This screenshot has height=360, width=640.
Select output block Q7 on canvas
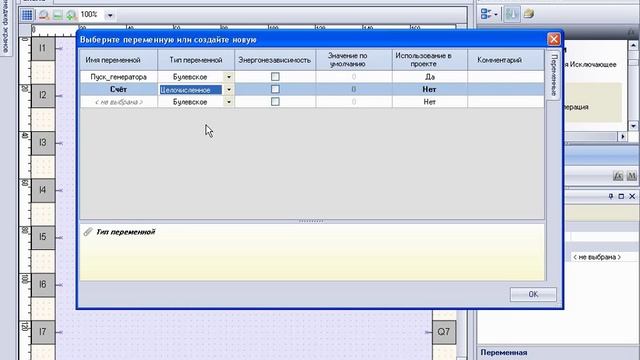tap(444, 332)
